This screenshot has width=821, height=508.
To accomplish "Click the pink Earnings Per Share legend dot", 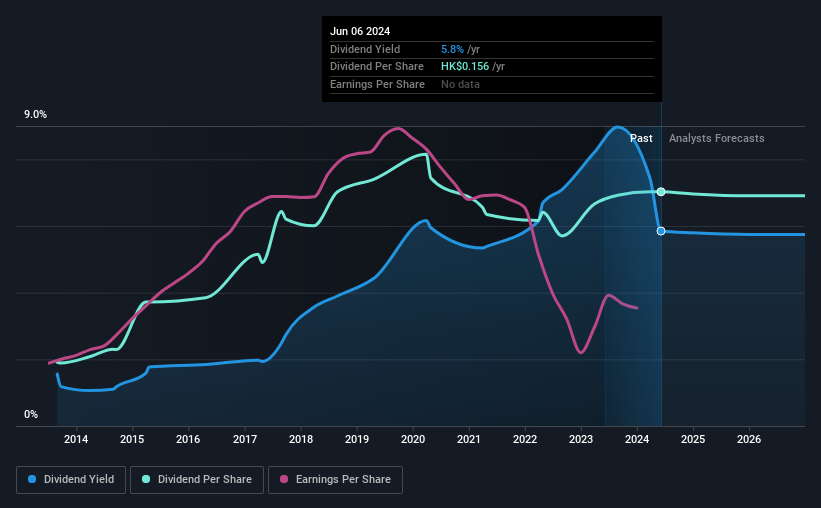I will (x=284, y=479).
